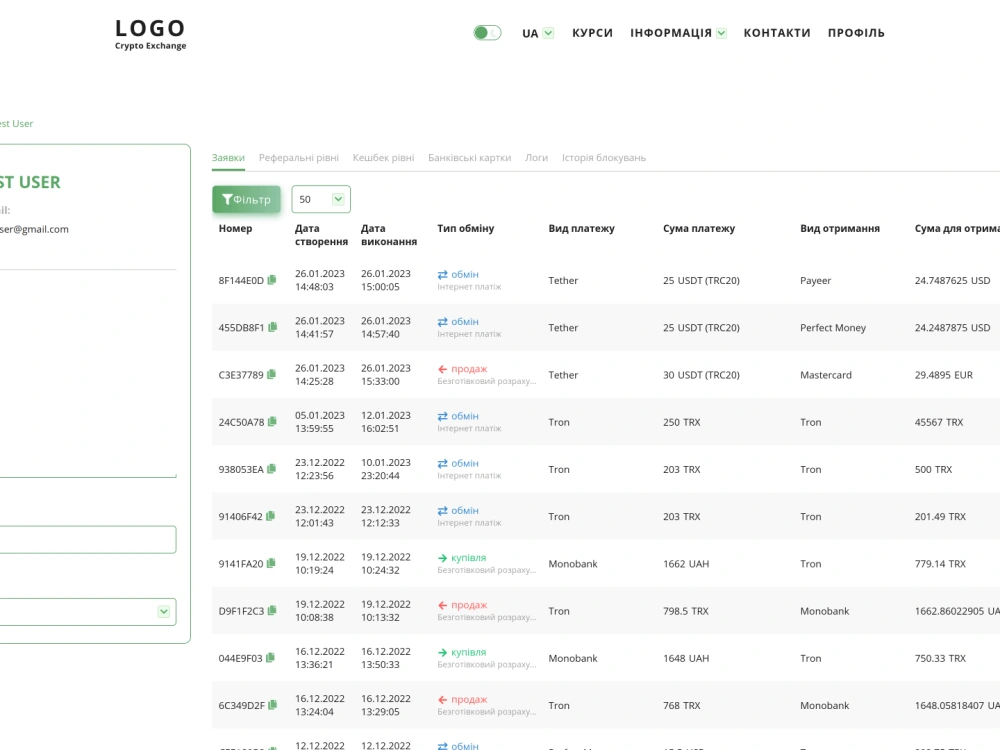This screenshot has height=750, width=1000.
Task: Click the exchange arrows icon in row 455DB8F1
Action: (x=443, y=322)
